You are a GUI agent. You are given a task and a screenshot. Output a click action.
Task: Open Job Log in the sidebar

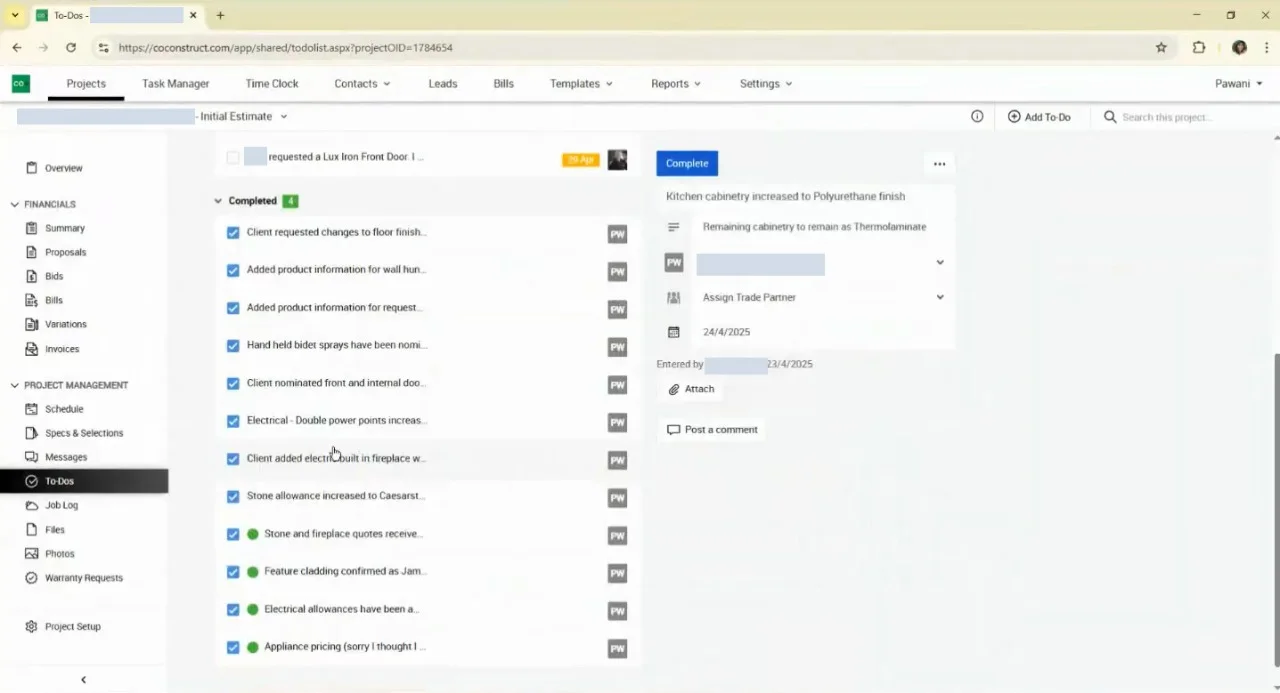[61, 505]
